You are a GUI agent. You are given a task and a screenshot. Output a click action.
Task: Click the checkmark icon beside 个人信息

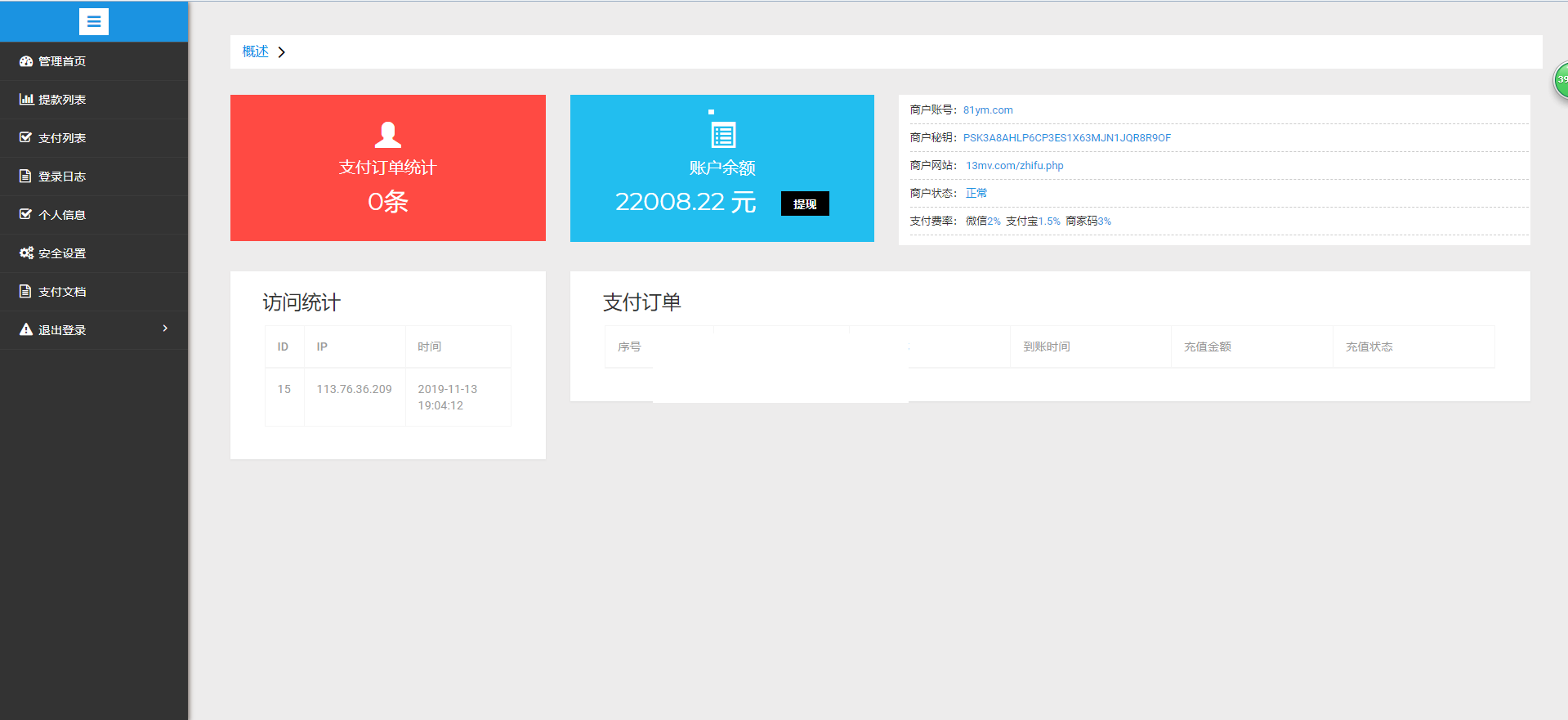point(26,214)
